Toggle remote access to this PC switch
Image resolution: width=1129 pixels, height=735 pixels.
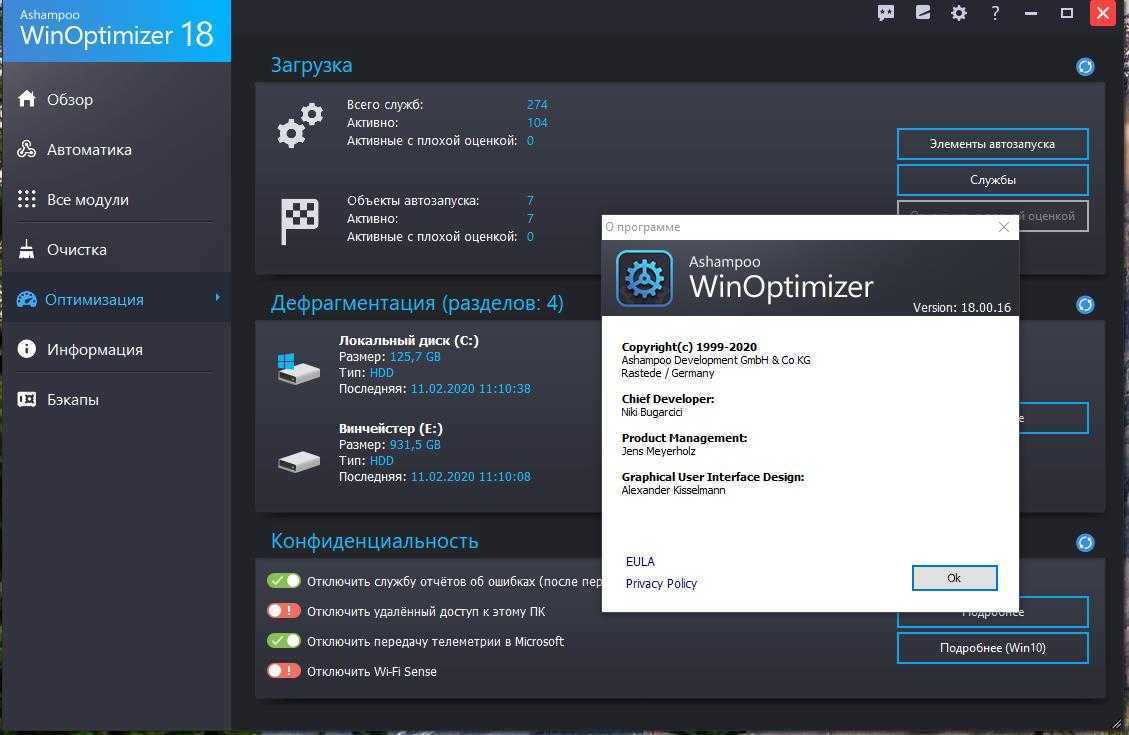coord(284,610)
